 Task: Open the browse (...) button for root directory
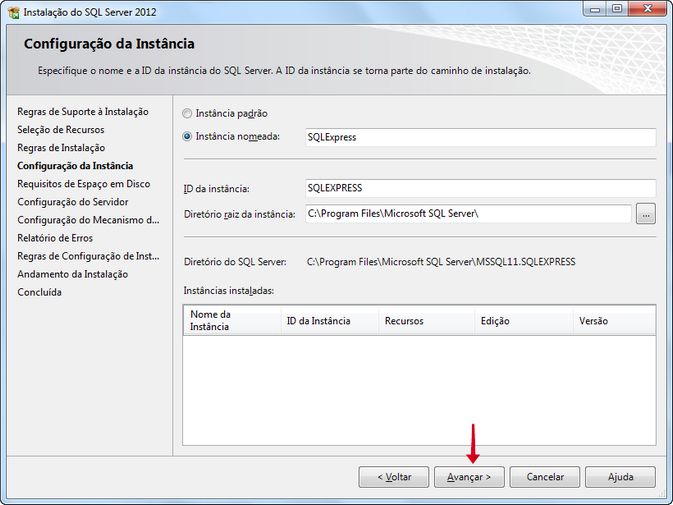point(646,214)
